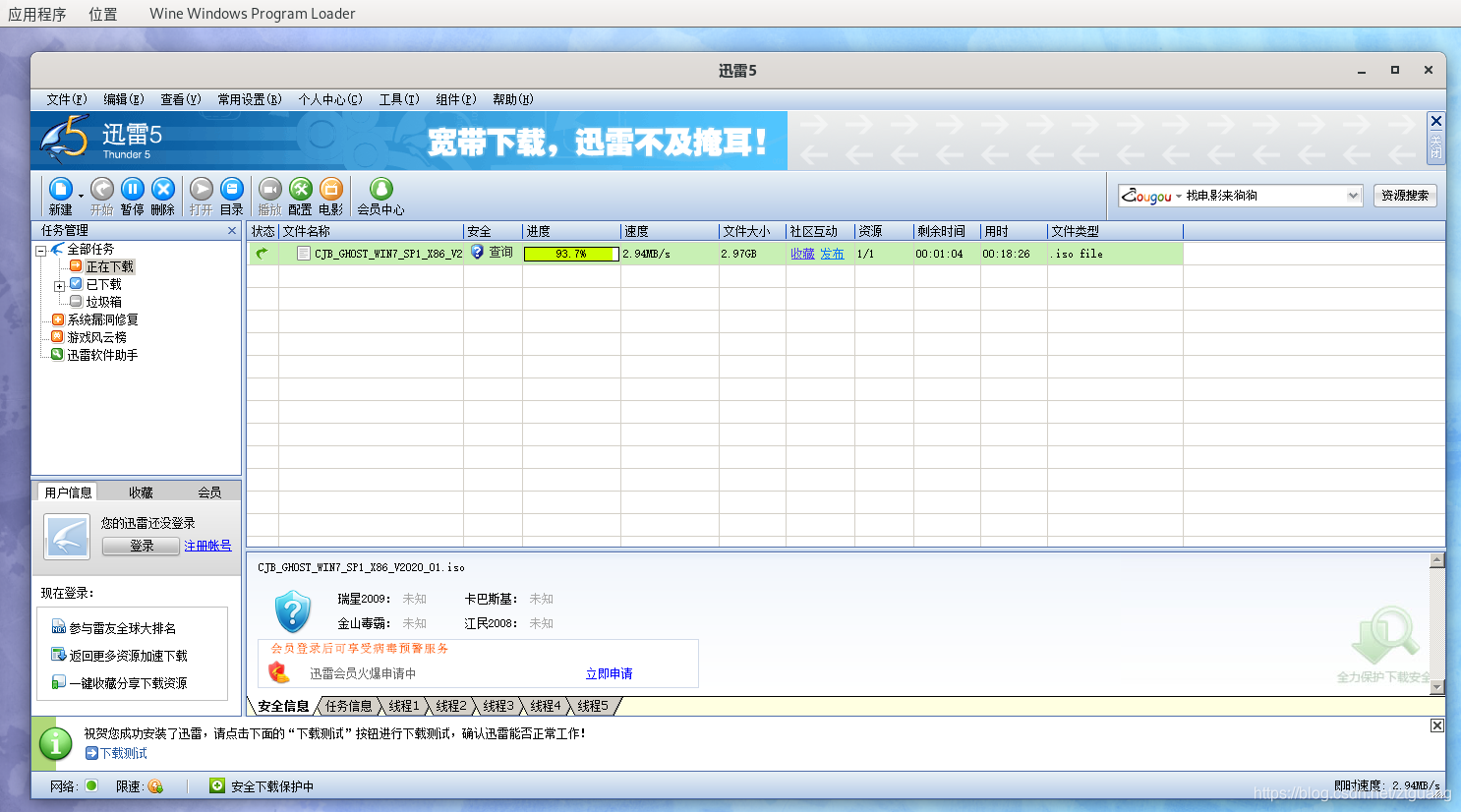This screenshot has height=812, width=1461.
Task: Click the 限速 speed limit icon
Action: 155,786
